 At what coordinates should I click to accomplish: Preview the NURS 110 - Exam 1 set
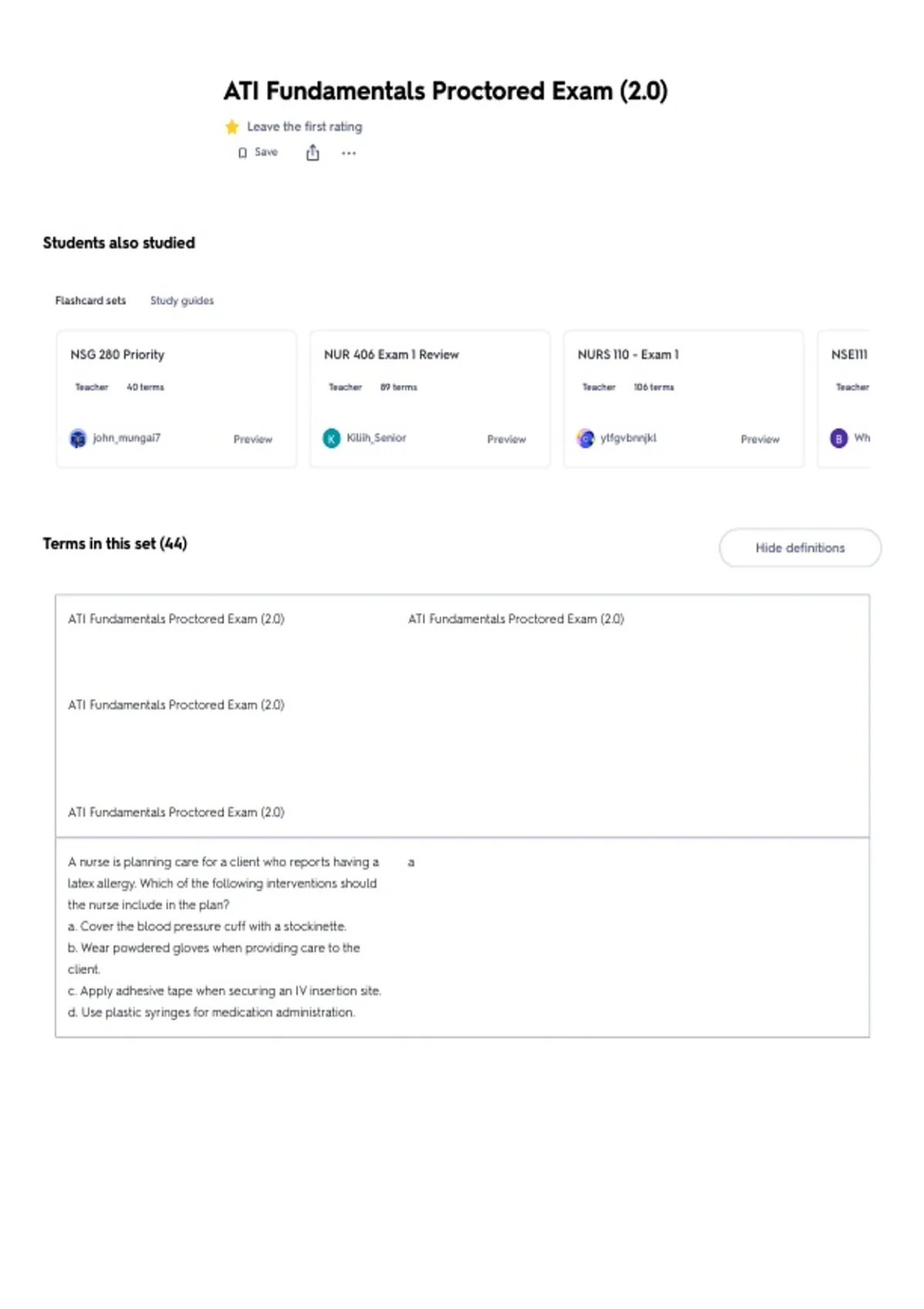pyautogui.click(x=760, y=439)
